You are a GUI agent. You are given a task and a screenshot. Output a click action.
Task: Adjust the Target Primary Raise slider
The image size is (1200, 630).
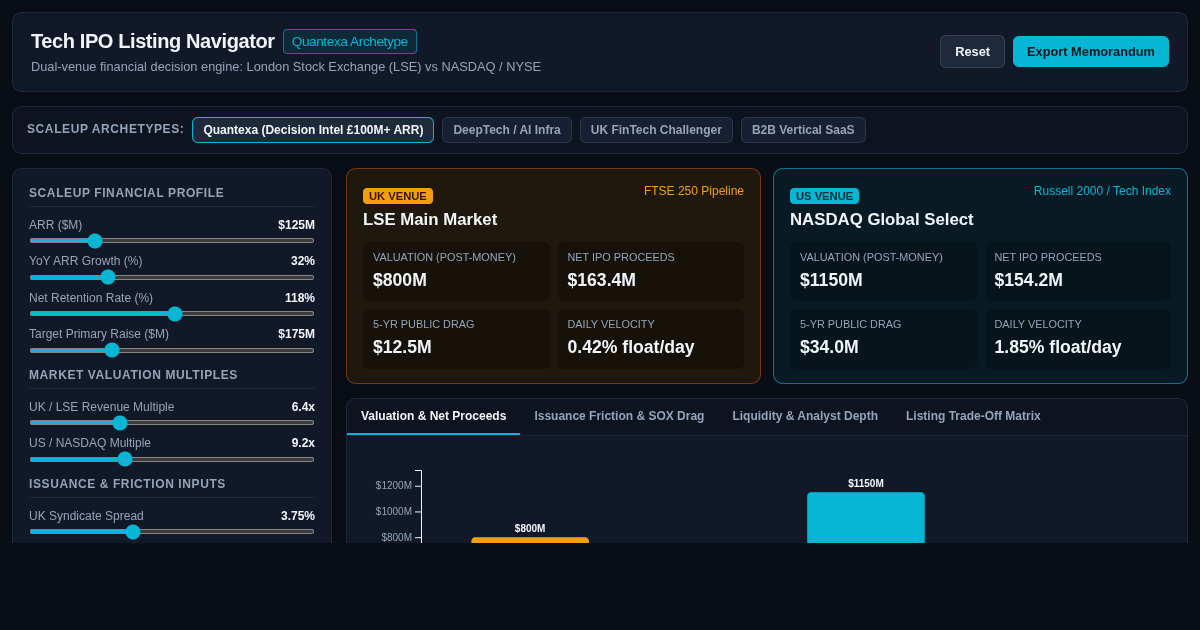[172, 350]
